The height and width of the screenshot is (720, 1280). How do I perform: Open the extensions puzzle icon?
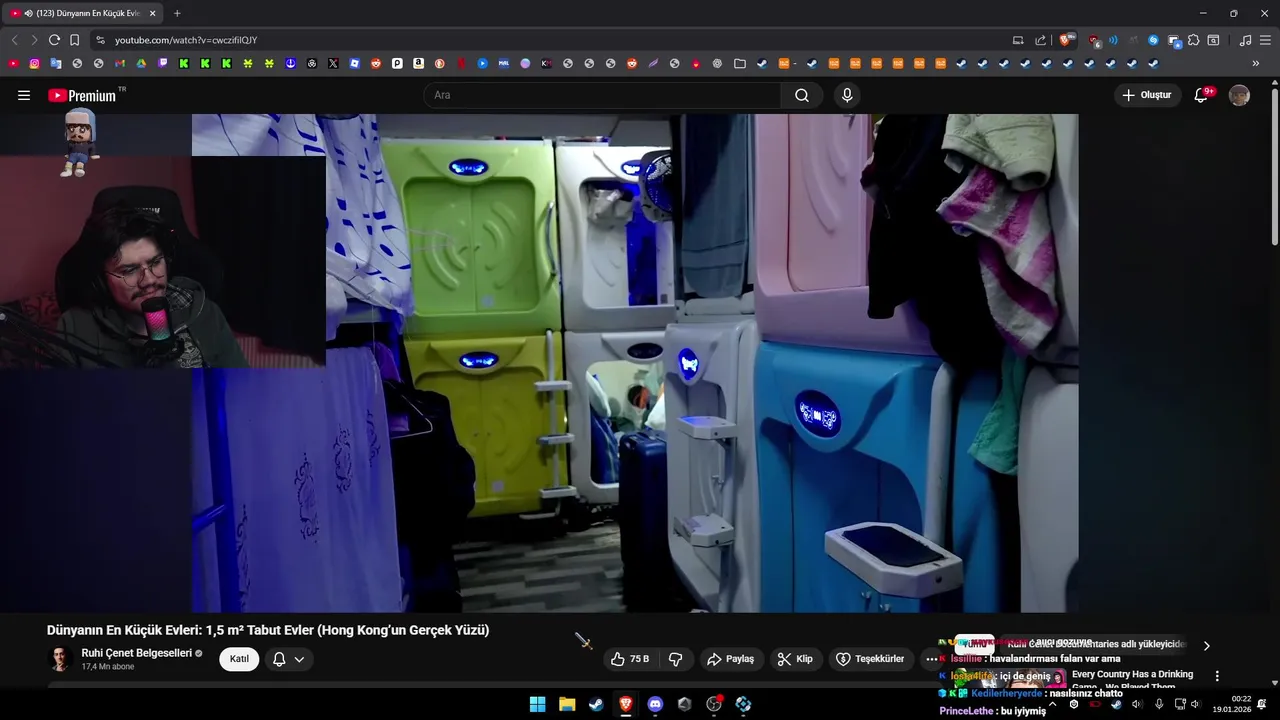[x=1193, y=40]
